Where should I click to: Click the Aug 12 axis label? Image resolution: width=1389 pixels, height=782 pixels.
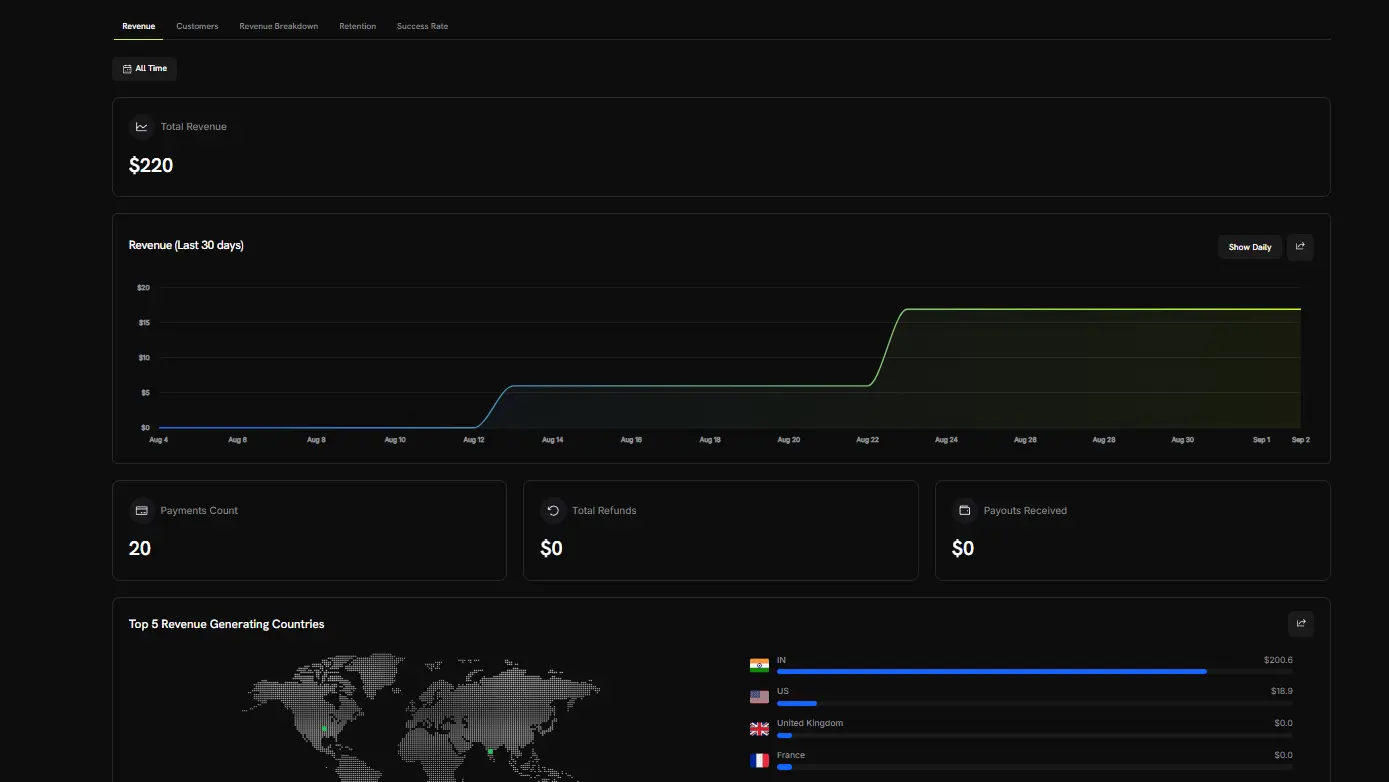(x=474, y=440)
